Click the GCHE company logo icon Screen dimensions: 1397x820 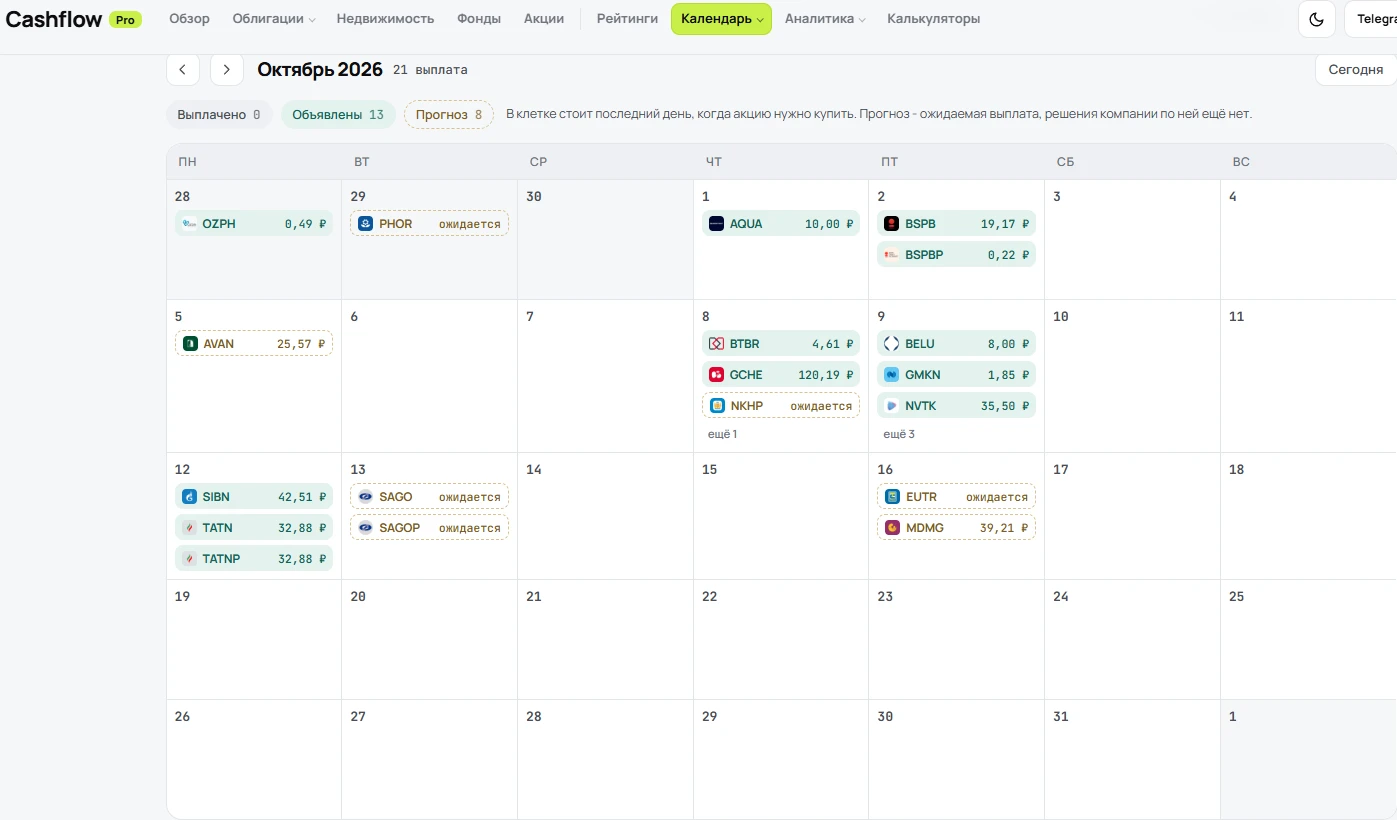tap(716, 375)
